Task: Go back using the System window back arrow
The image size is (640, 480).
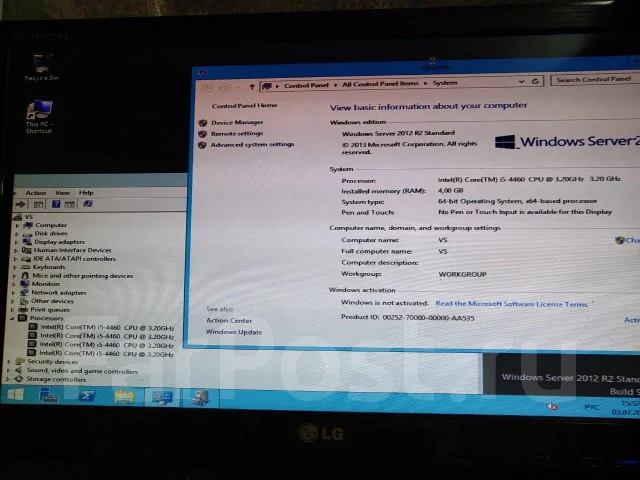Action: (x=207, y=87)
